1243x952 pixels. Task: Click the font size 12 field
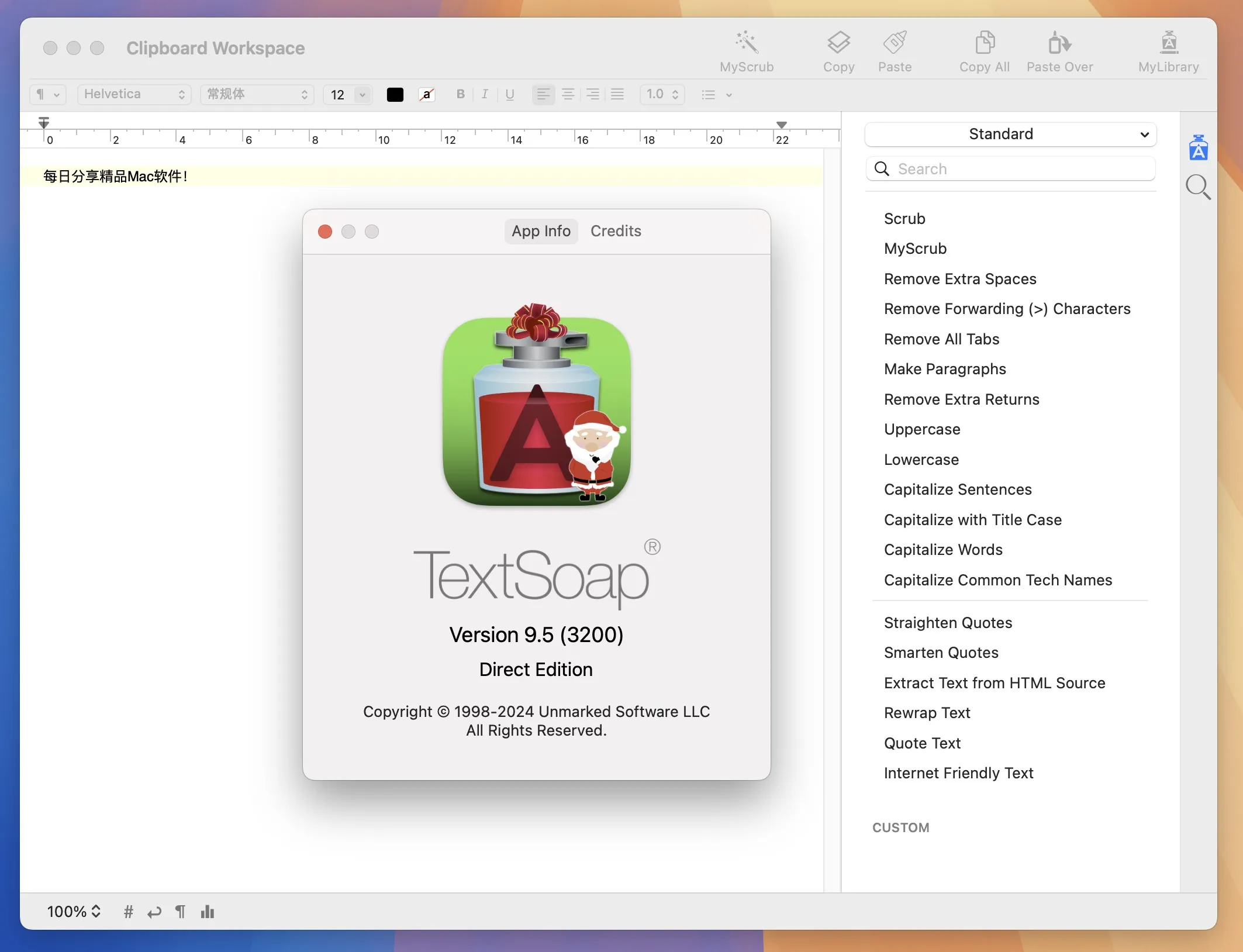339,95
